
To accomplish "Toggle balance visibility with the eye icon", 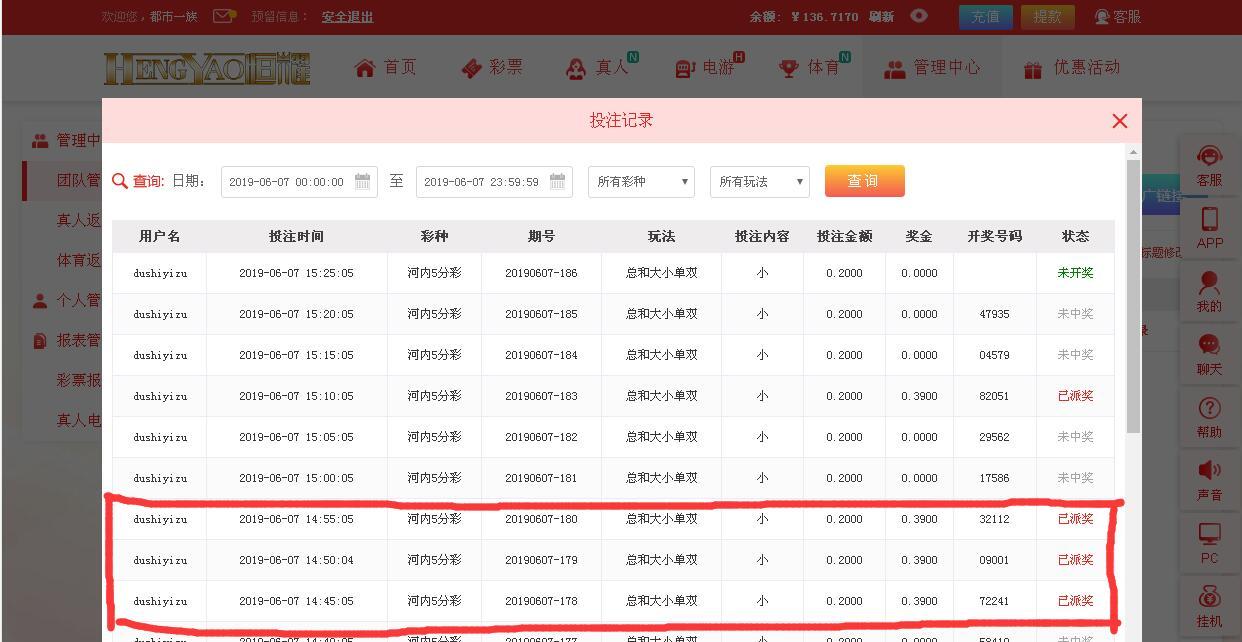I will click(918, 16).
